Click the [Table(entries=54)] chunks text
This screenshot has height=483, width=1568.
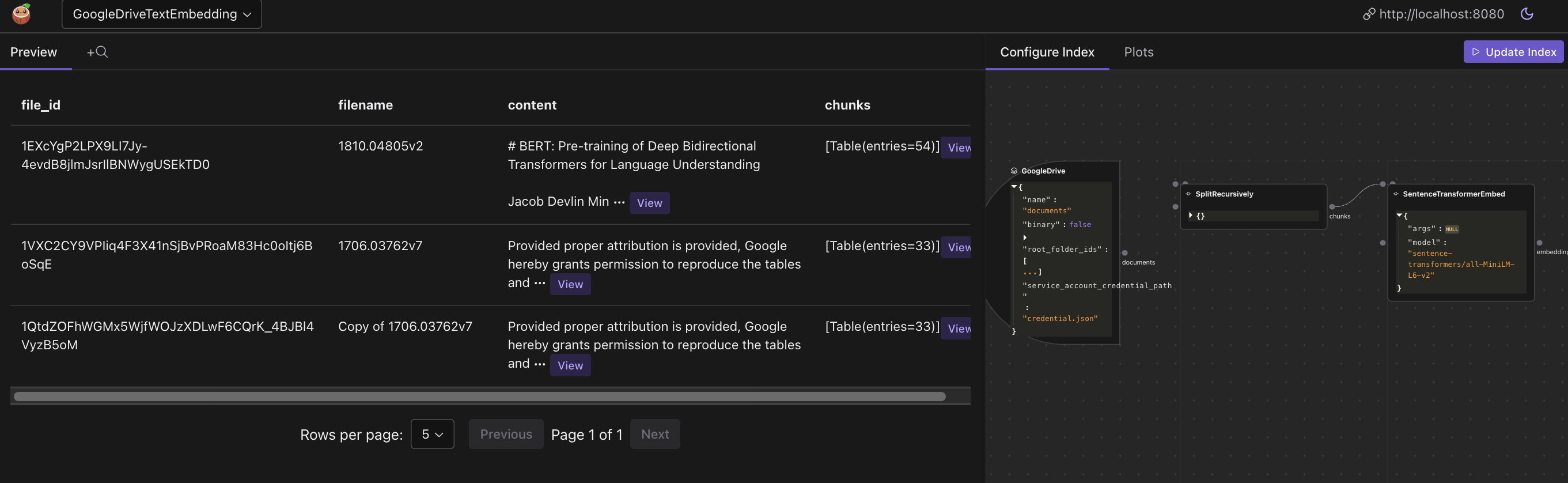coord(882,146)
